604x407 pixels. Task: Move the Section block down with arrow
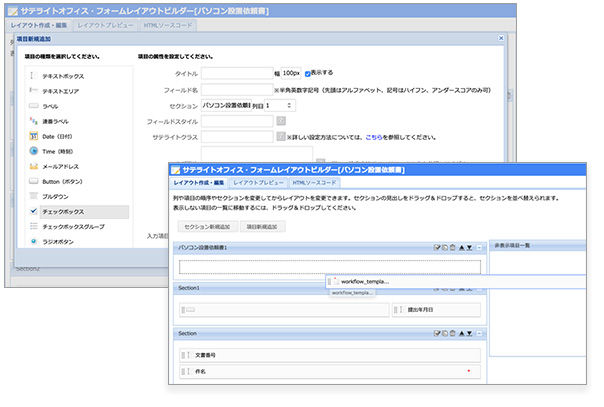point(469,333)
